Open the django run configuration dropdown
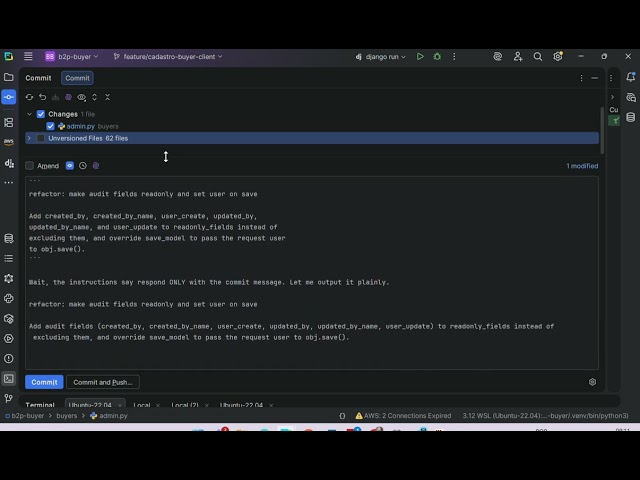Image resolution: width=640 pixels, height=480 pixels. coord(381,56)
